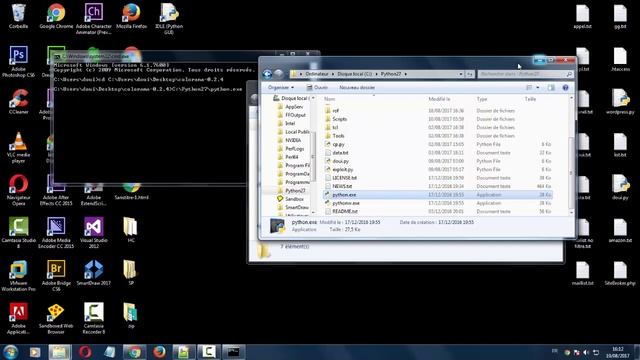Select Python27 in the navigation tree

click(x=295, y=191)
